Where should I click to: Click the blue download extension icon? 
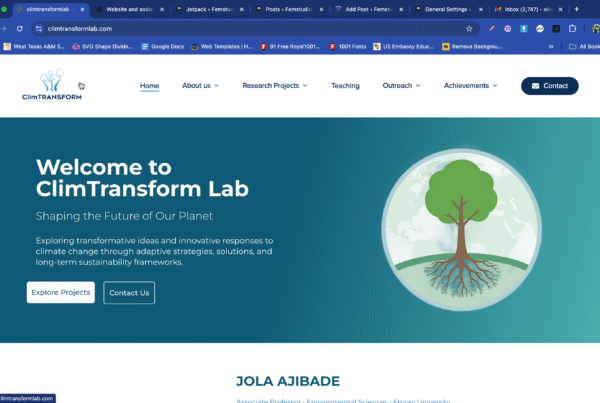[524, 28]
